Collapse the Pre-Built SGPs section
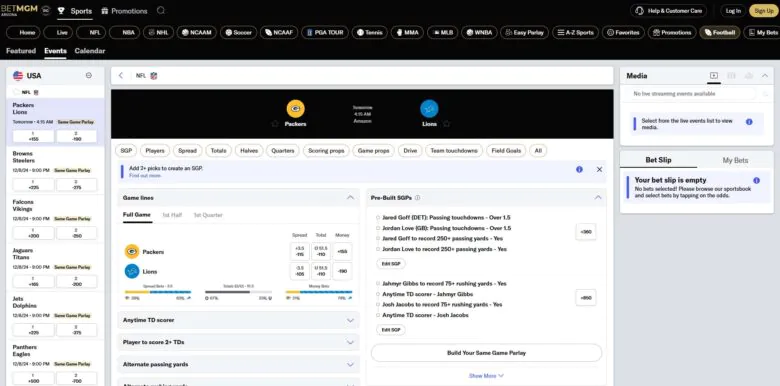Viewport: 780px width, 386px height. [598, 197]
